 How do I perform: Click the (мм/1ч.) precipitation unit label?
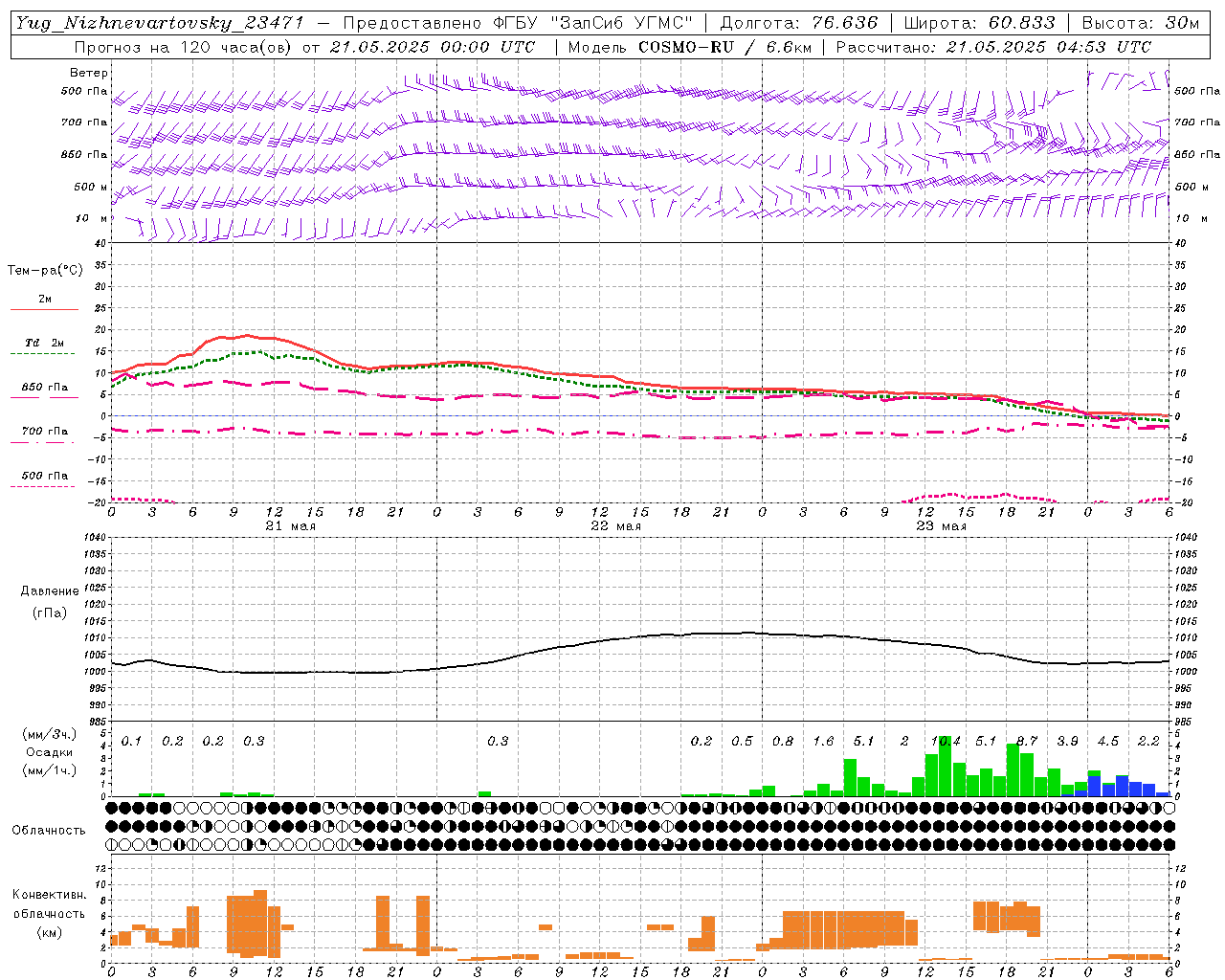coord(50,770)
